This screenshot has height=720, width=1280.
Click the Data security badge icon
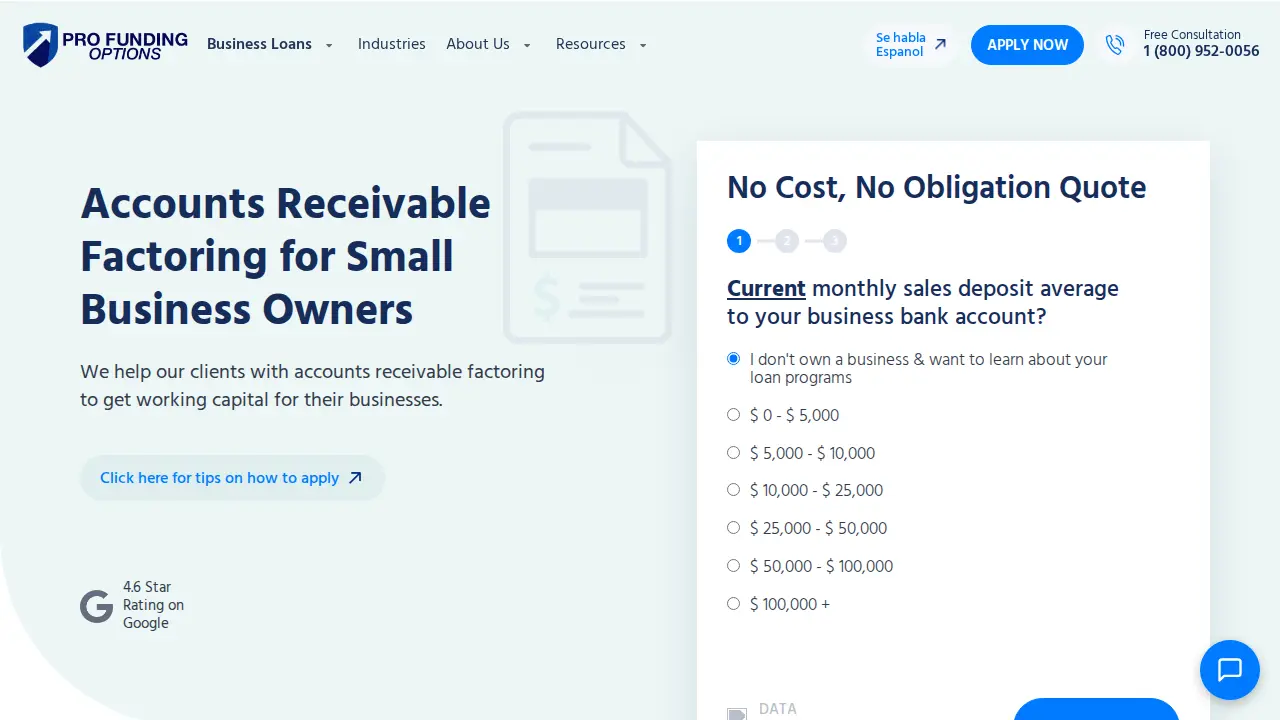point(737,714)
